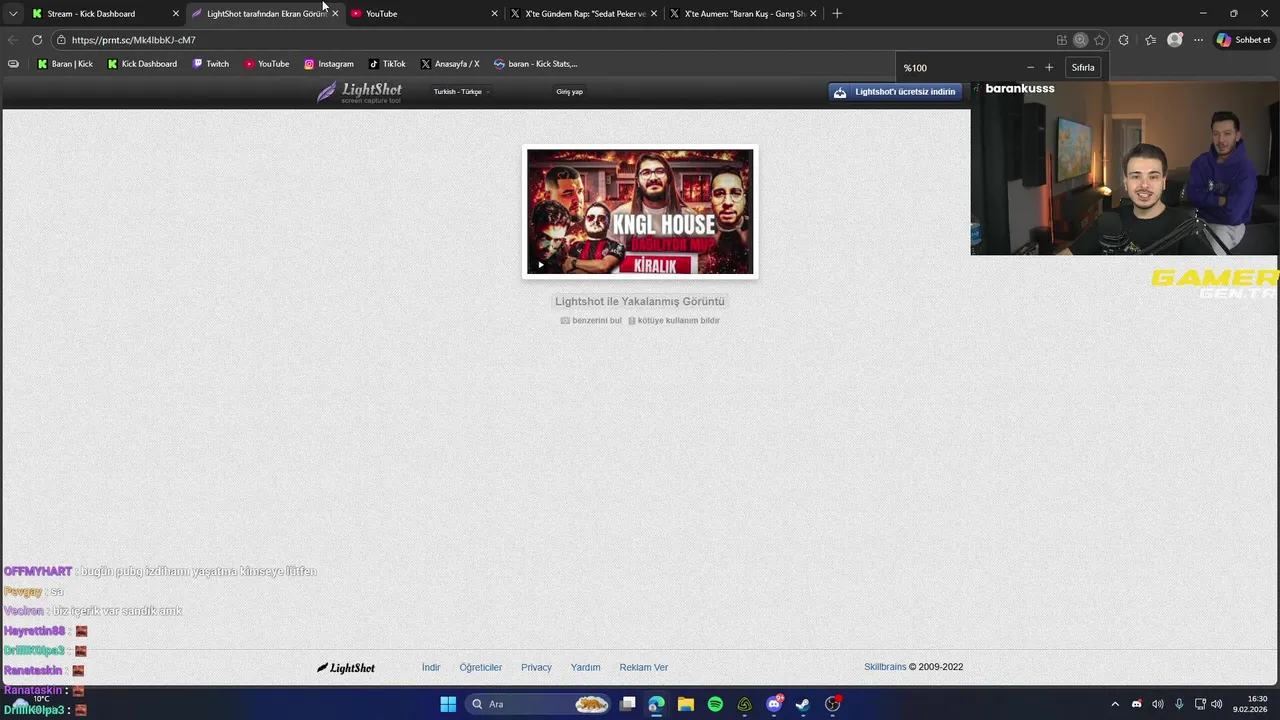The height and width of the screenshot is (720, 1280).
Task: Open the Turkish - Türkçe language dropdown
Action: pyautogui.click(x=461, y=92)
